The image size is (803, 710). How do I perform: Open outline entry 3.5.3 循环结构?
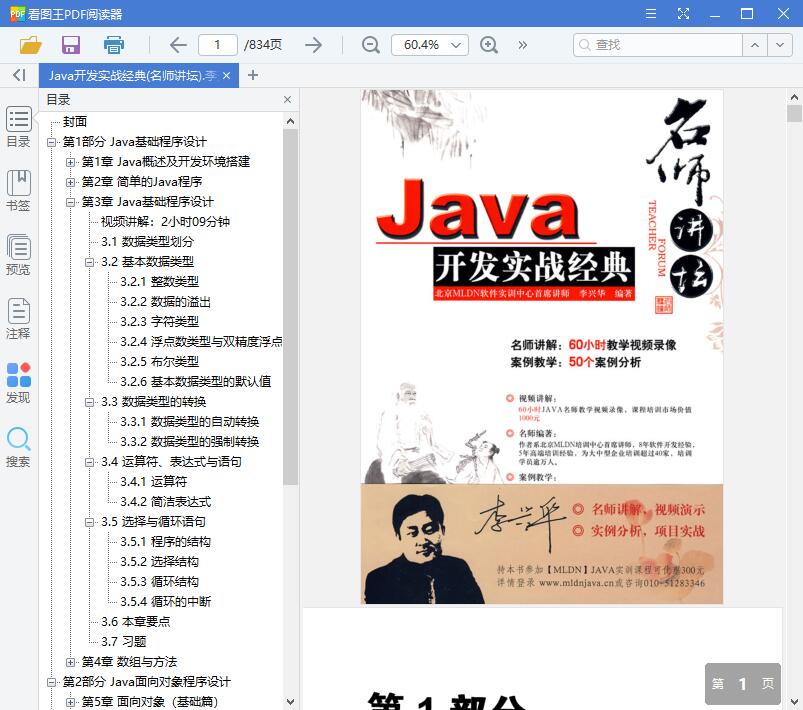159,581
